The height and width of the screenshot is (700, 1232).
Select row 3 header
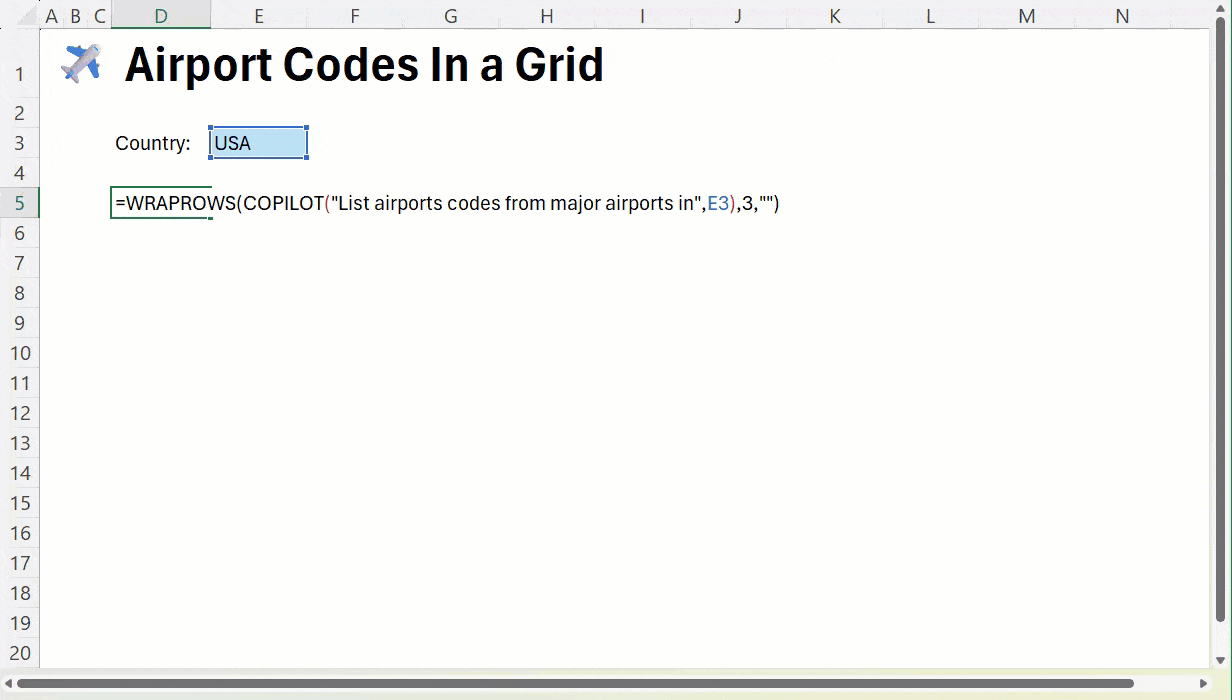[20, 143]
